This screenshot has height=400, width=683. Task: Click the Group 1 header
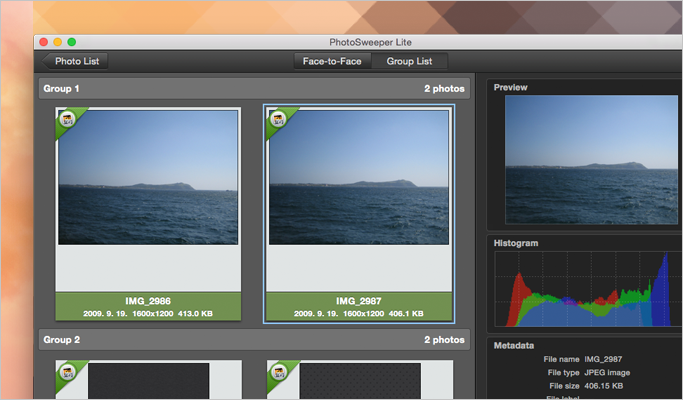coord(254,88)
